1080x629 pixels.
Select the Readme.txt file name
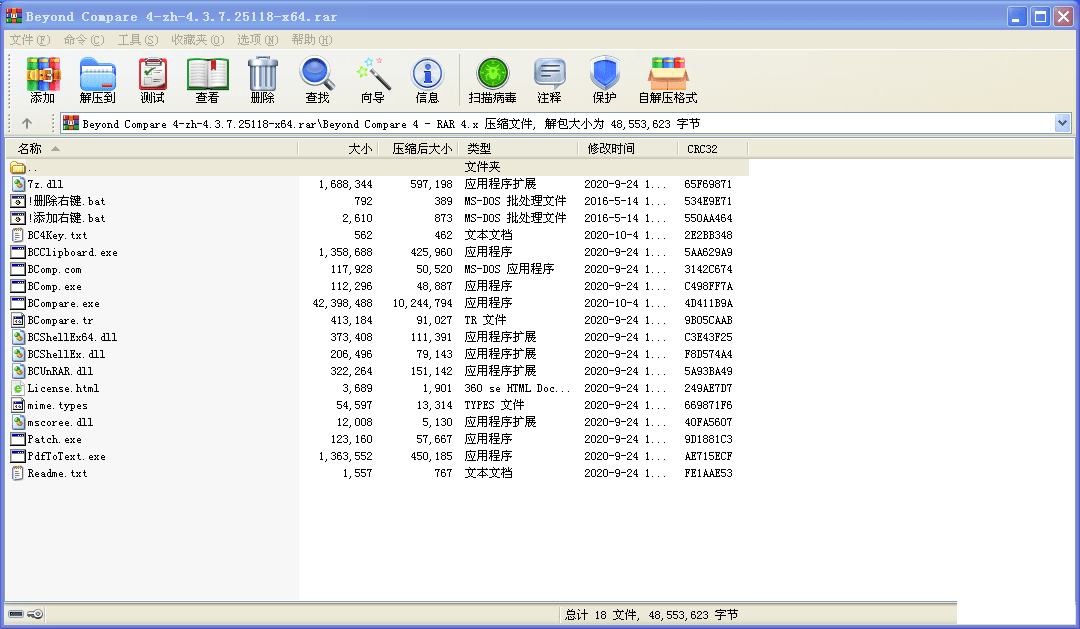click(57, 473)
